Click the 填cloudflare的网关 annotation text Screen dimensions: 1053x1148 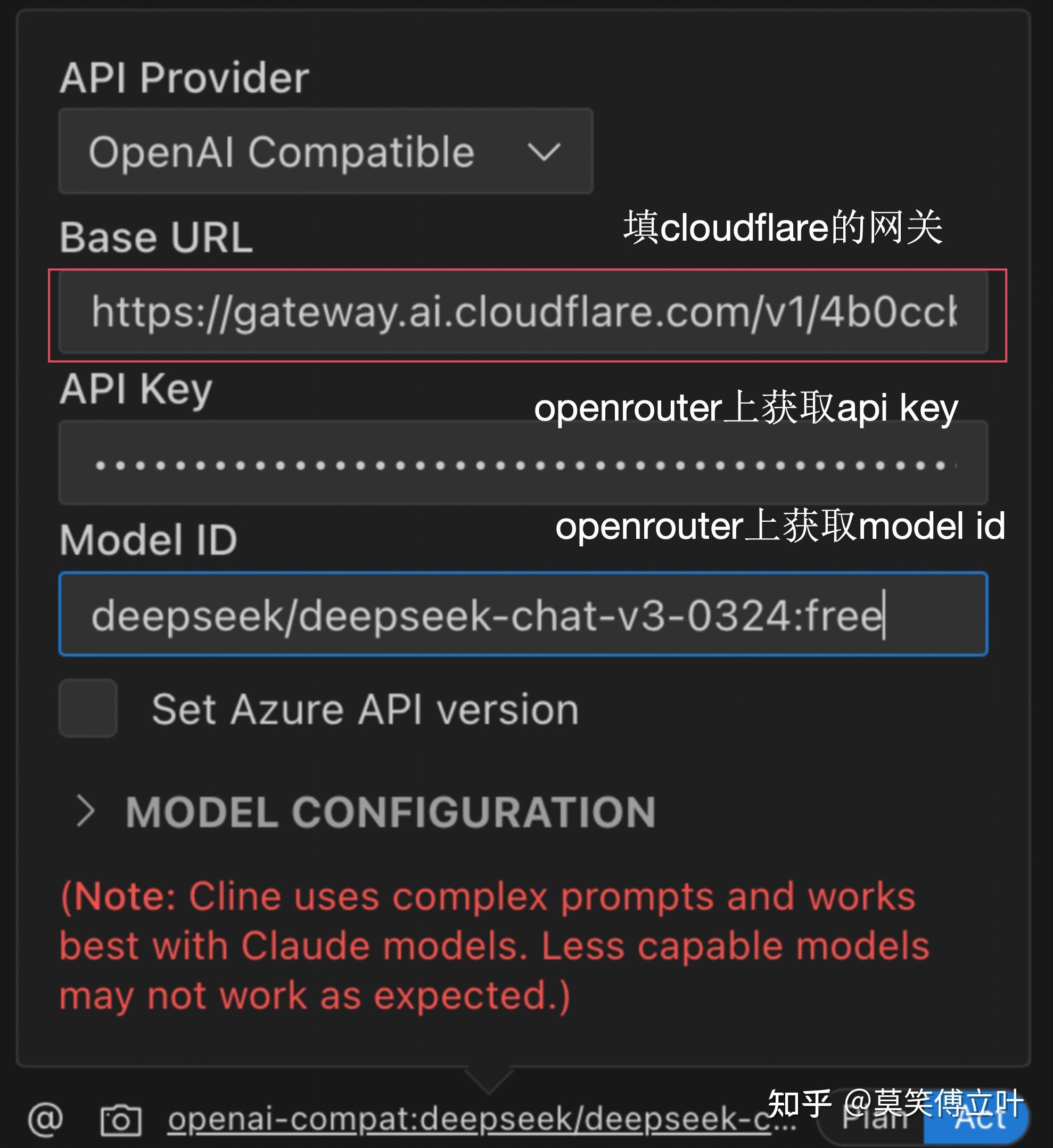[783, 227]
